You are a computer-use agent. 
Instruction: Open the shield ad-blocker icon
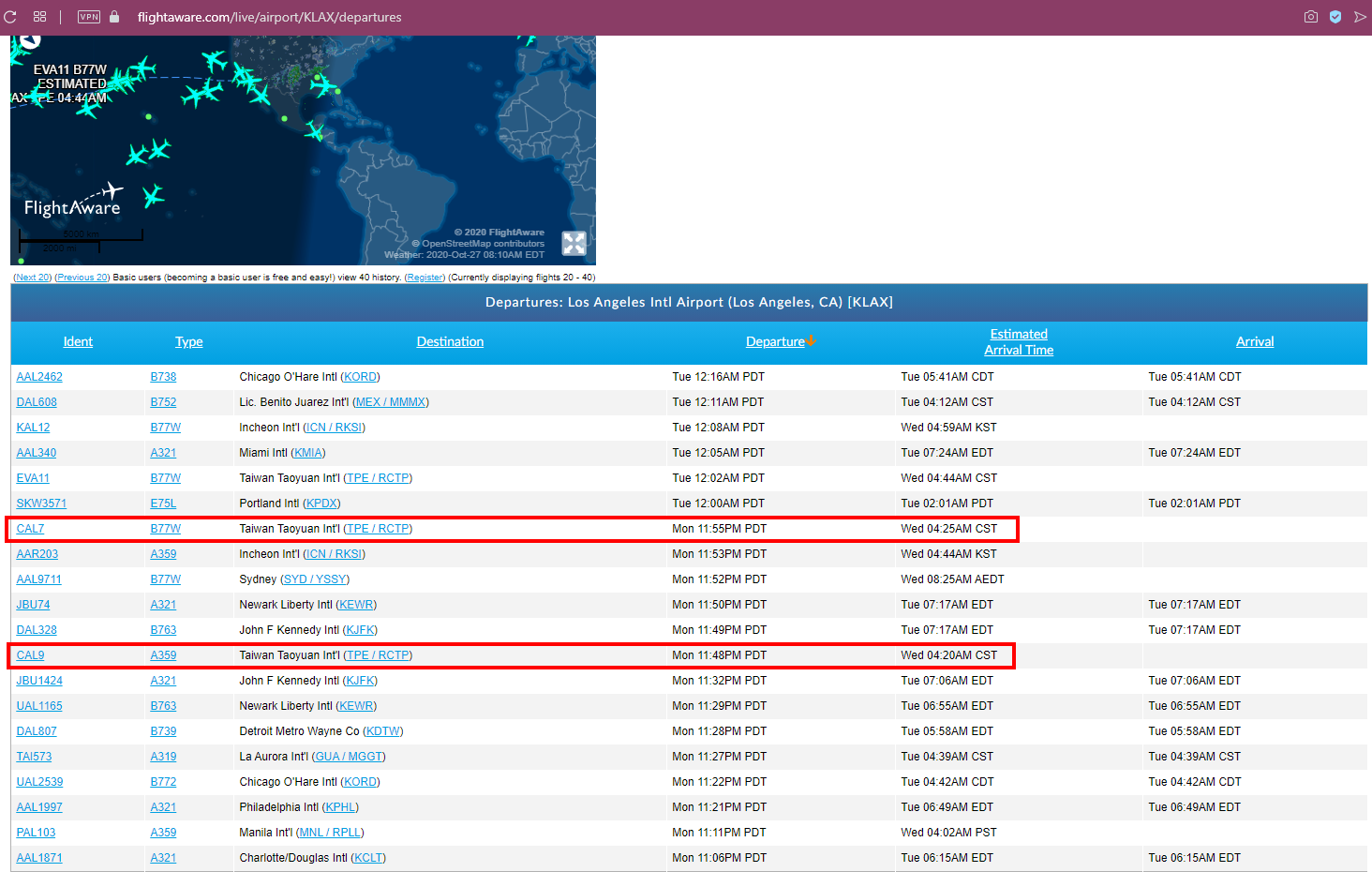click(x=1335, y=17)
